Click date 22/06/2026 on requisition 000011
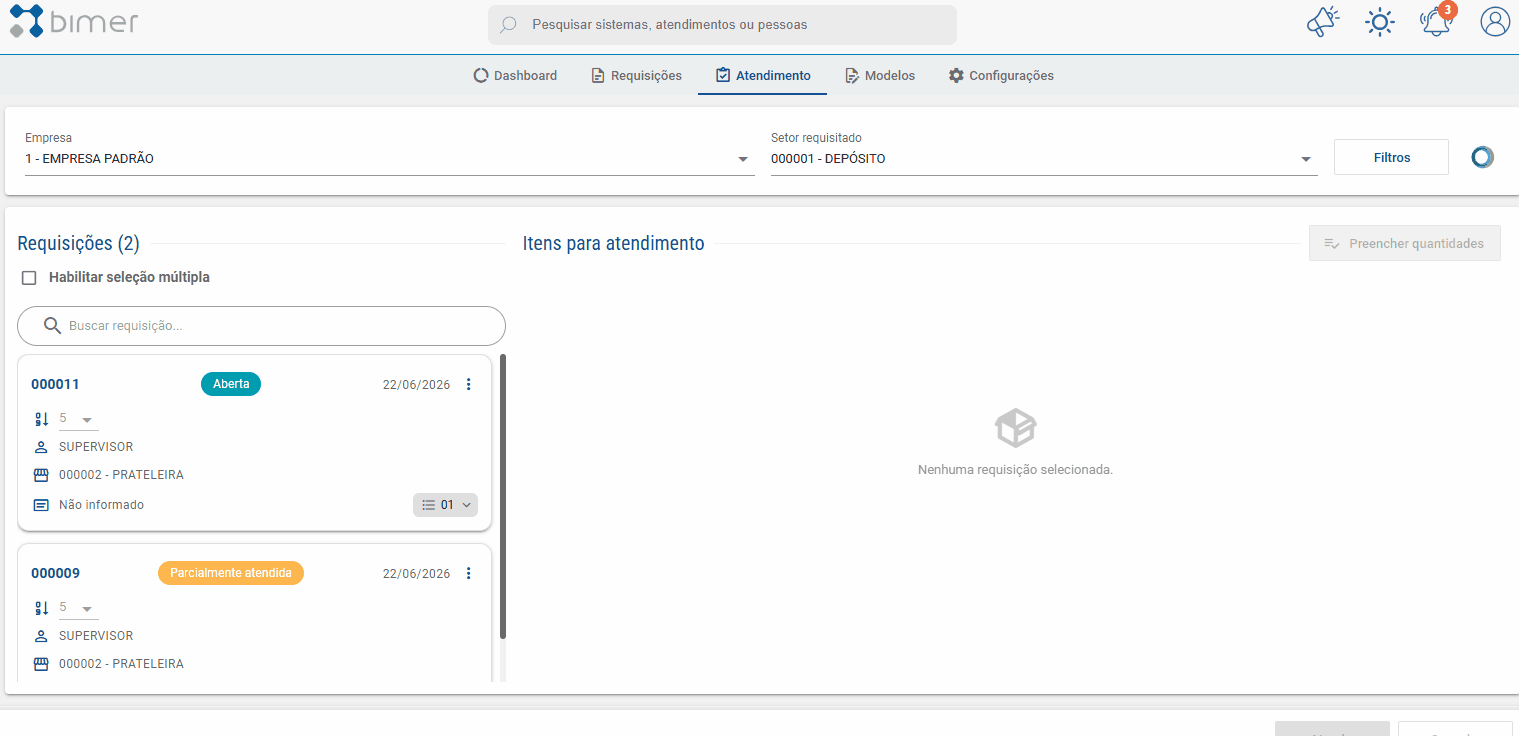The image size is (1519, 736). (x=416, y=385)
